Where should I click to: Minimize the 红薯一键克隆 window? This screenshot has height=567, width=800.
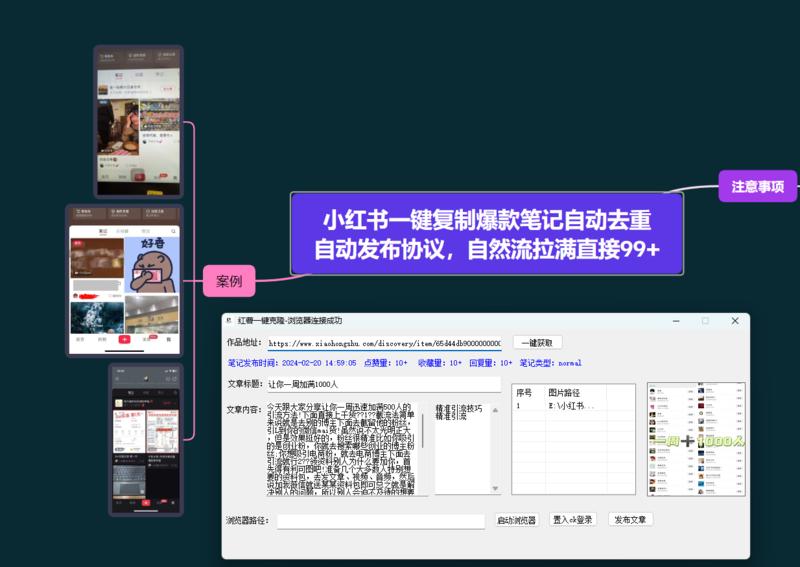tap(676, 321)
